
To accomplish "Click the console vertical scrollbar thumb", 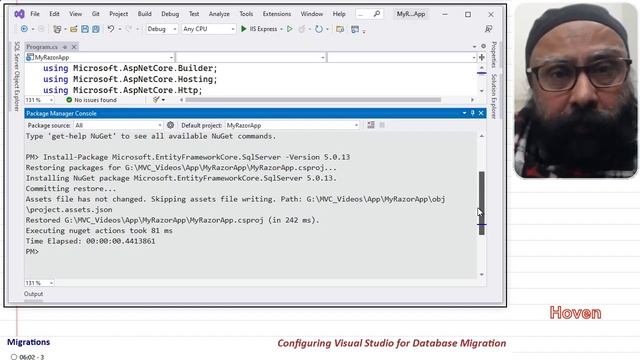I will pyautogui.click(x=482, y=203).
